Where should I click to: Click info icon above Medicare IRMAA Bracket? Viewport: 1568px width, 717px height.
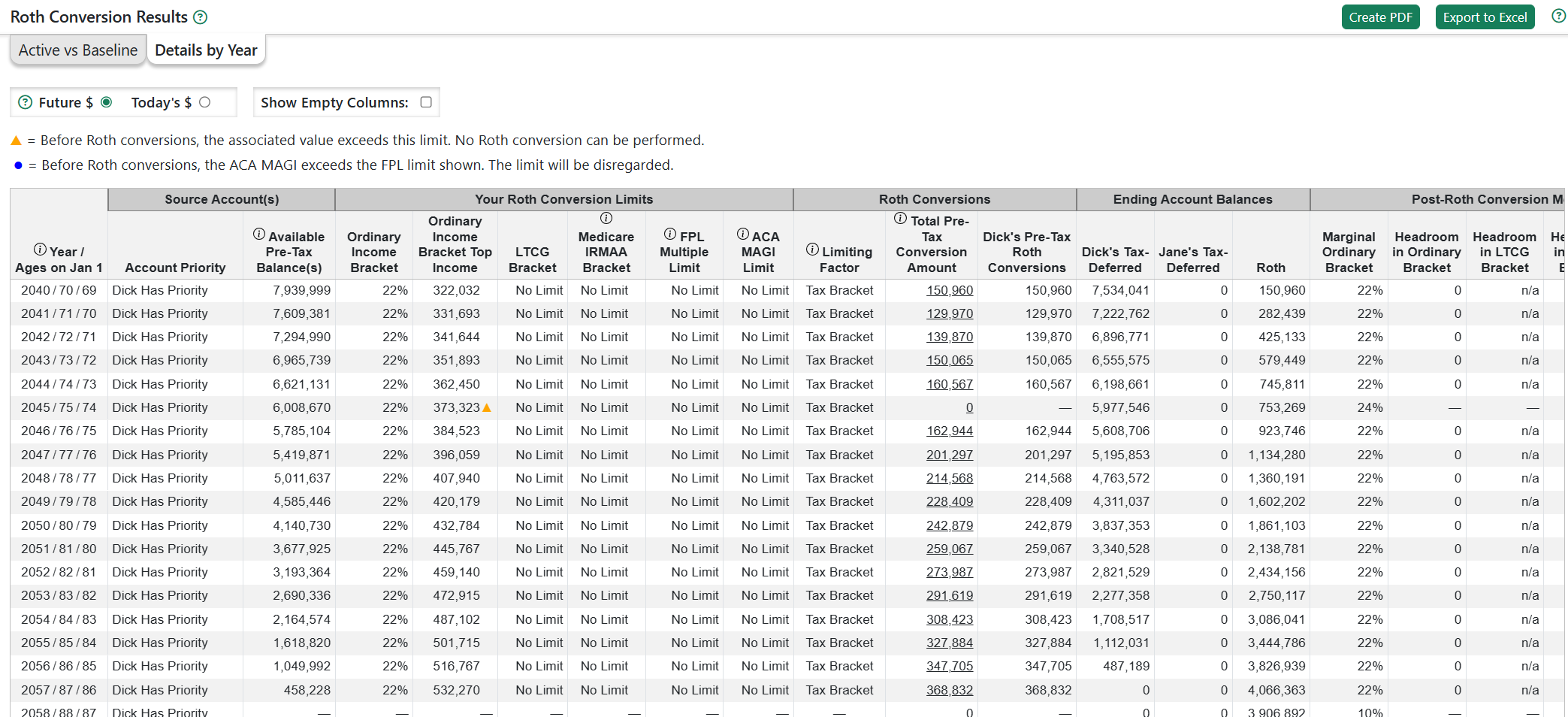[606, 218]
